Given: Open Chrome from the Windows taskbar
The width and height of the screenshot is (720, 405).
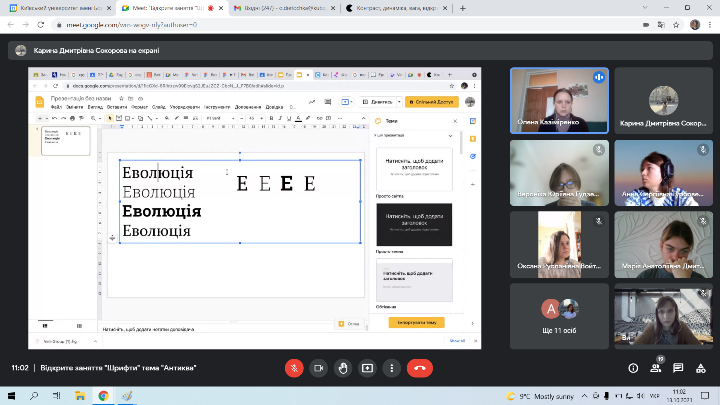Looking at the screenshot, I should (x=103, y=396).
